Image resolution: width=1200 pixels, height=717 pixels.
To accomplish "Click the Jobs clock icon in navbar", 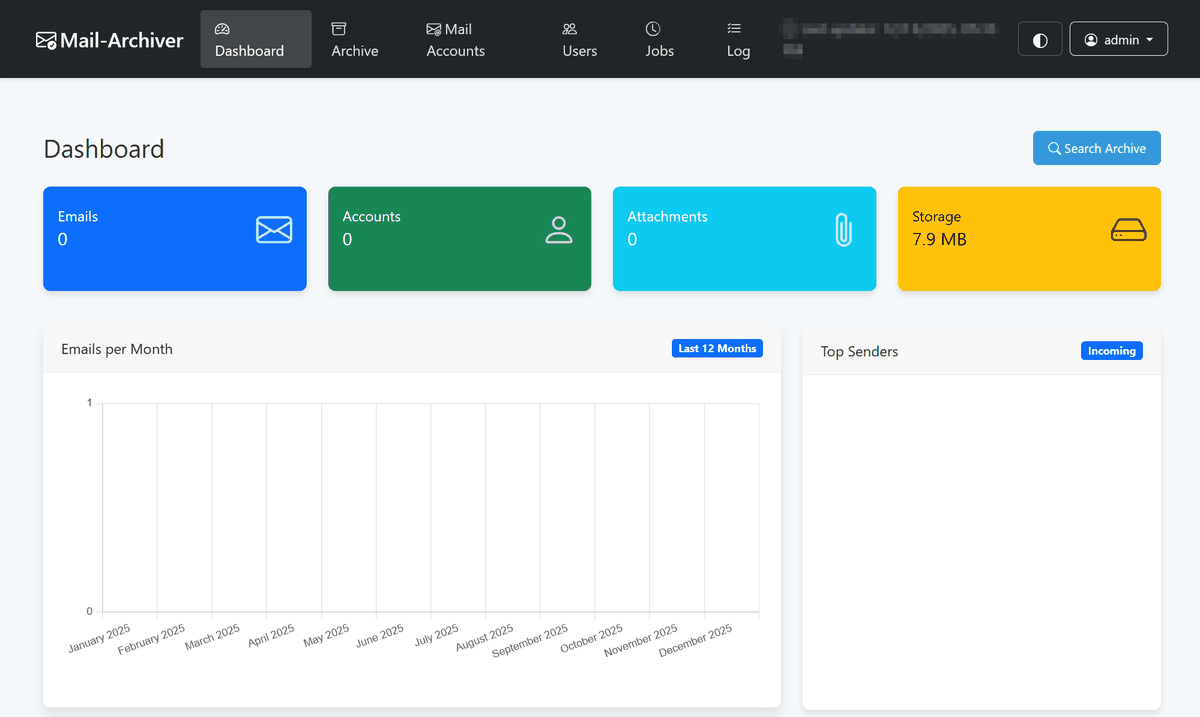I will click(x=653, y=29).
